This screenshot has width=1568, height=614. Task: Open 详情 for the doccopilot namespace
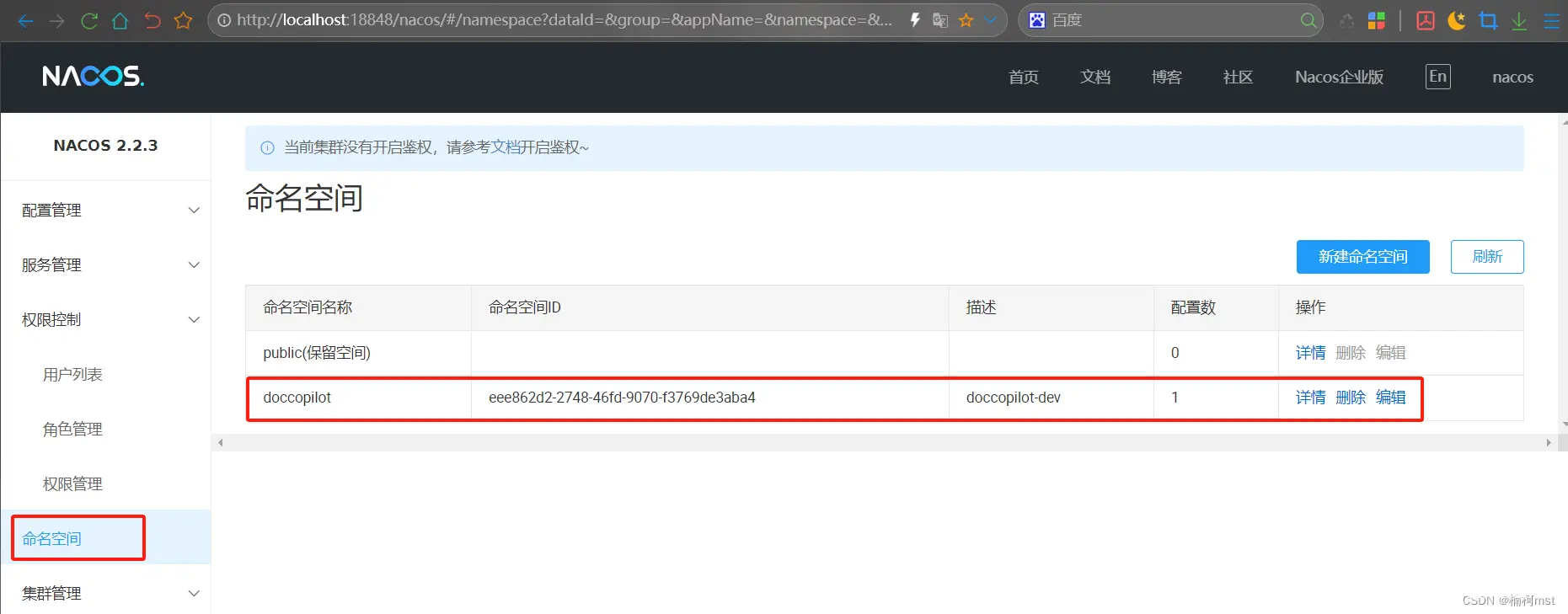1310,398
